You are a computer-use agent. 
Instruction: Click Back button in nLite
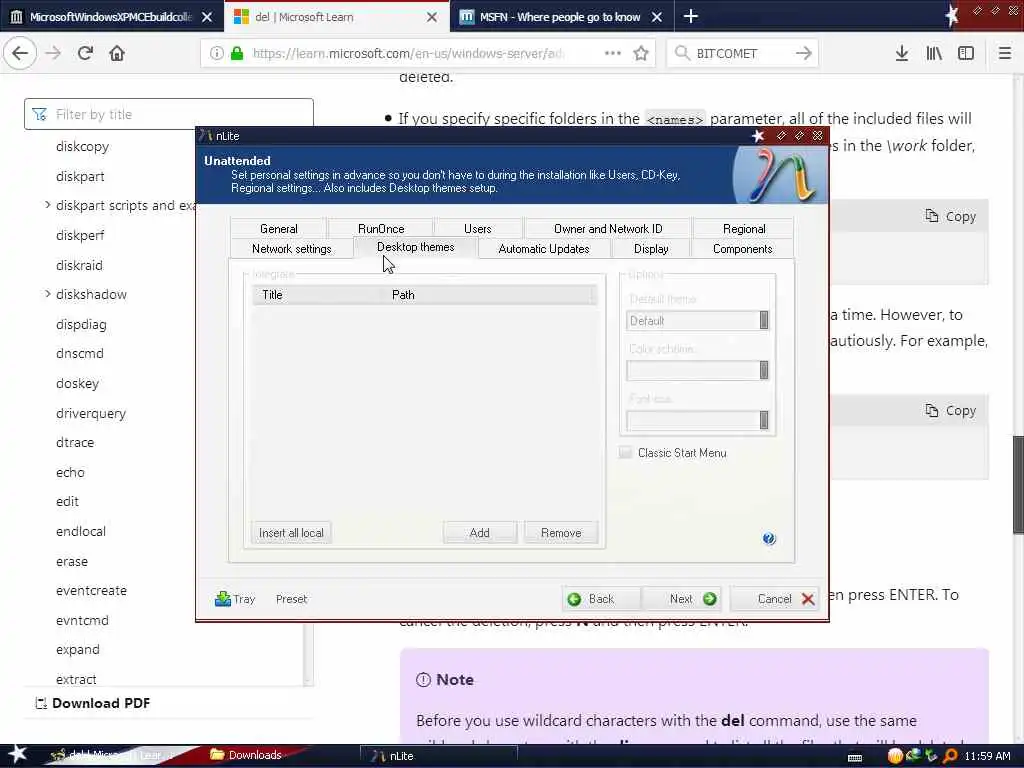click(601, 599)
